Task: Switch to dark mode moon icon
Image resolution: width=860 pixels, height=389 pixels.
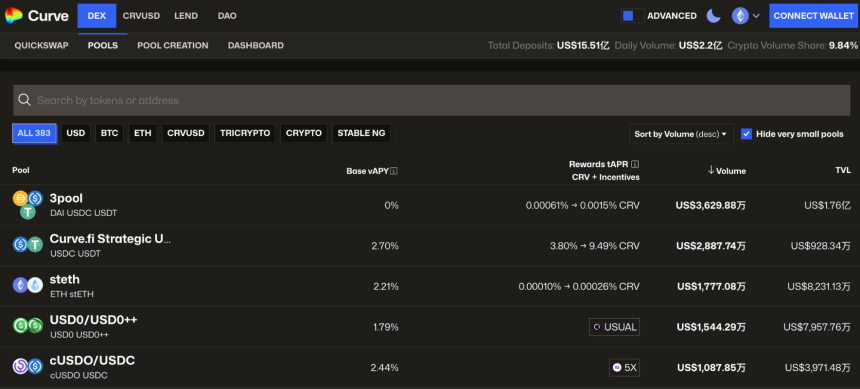Action: (x=713, y=16)
